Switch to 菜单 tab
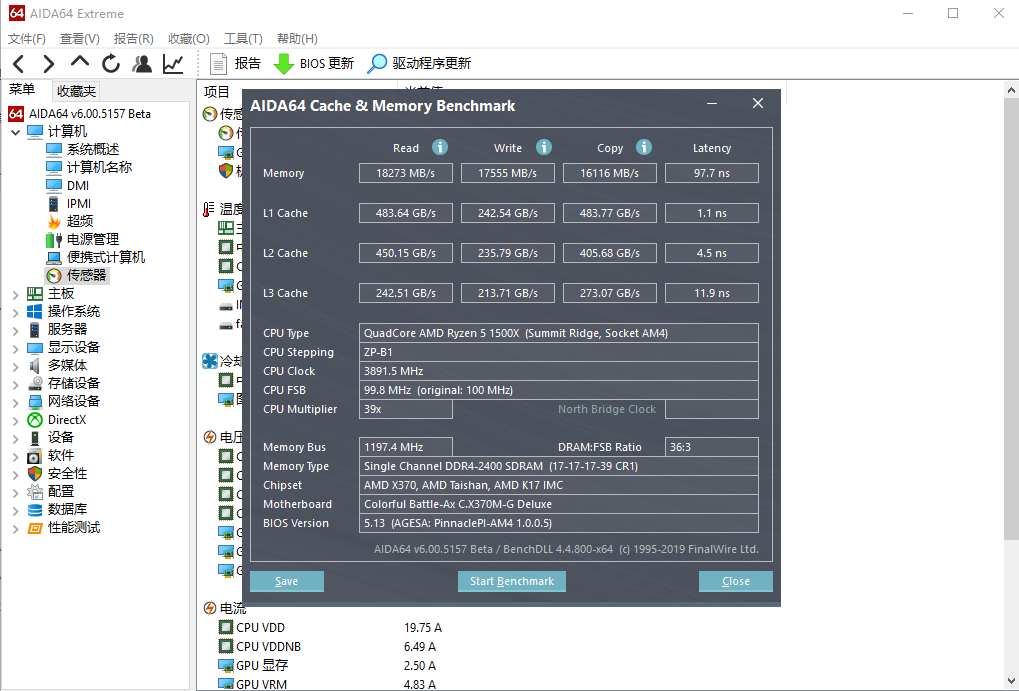 pos(22,90)
